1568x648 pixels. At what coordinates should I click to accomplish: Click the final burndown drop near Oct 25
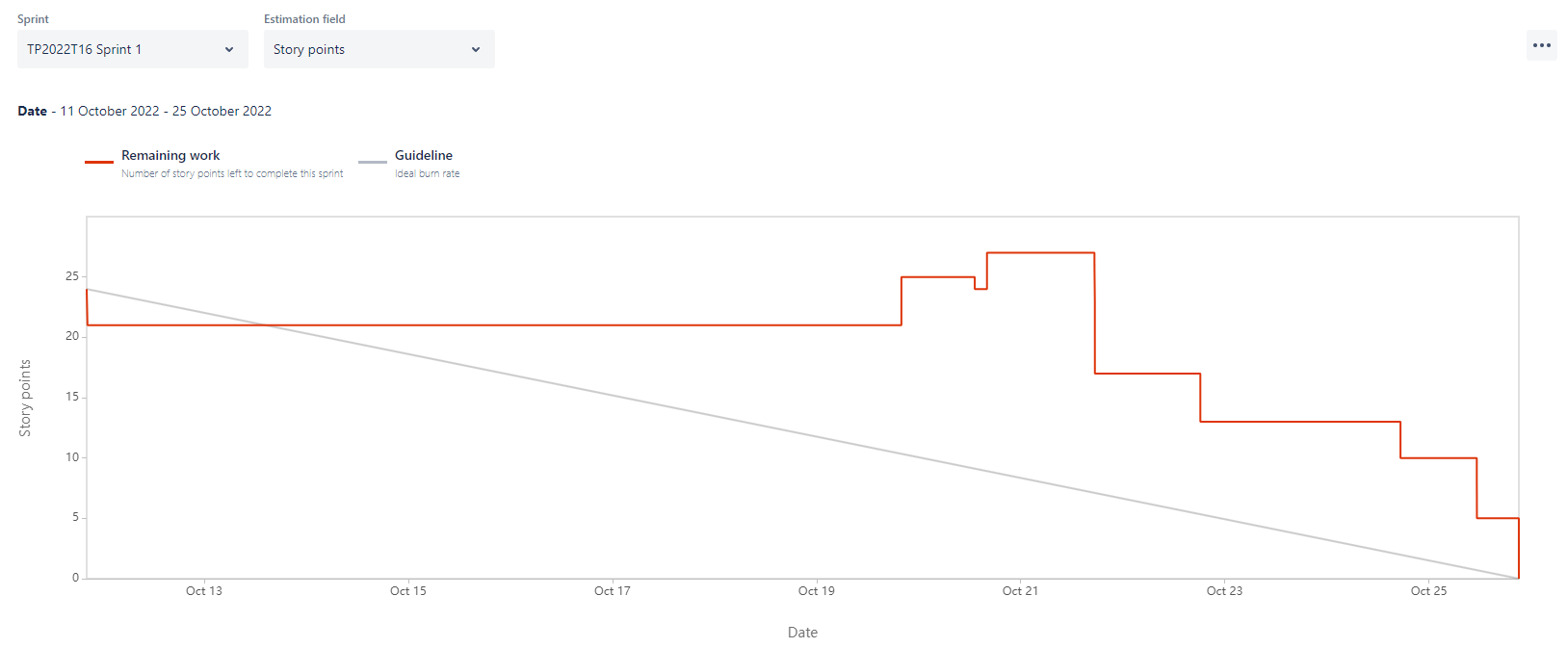(1518, 547)
